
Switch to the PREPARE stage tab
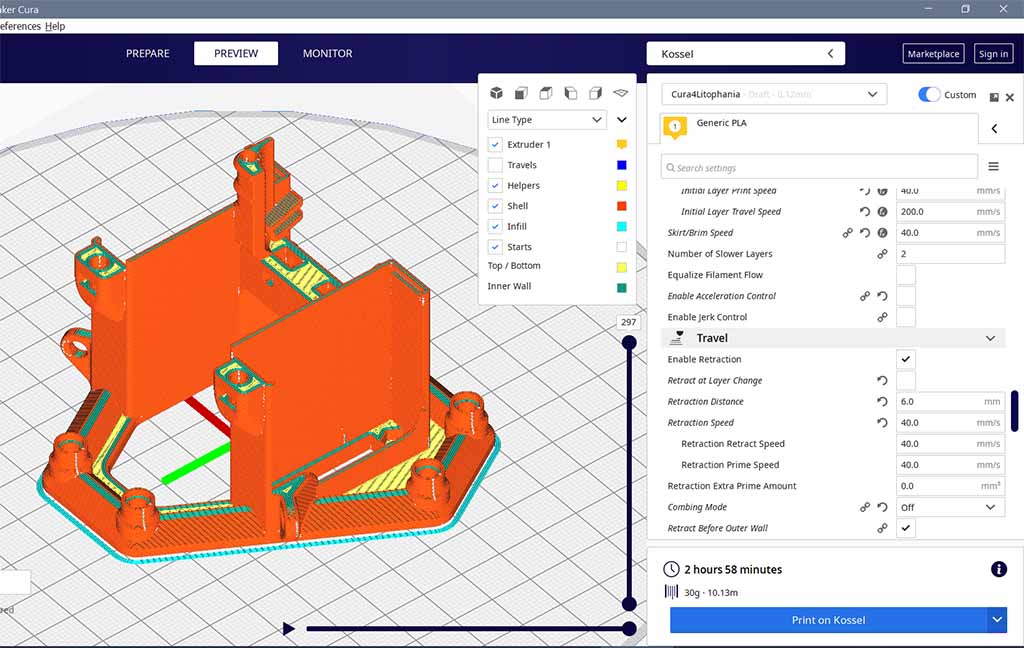148,54
